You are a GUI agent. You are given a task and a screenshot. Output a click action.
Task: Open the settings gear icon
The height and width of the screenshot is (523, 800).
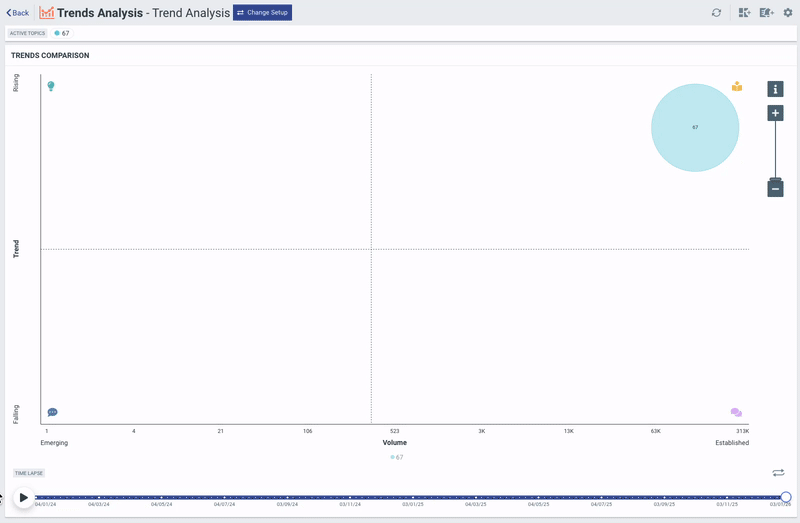point(788,13)
